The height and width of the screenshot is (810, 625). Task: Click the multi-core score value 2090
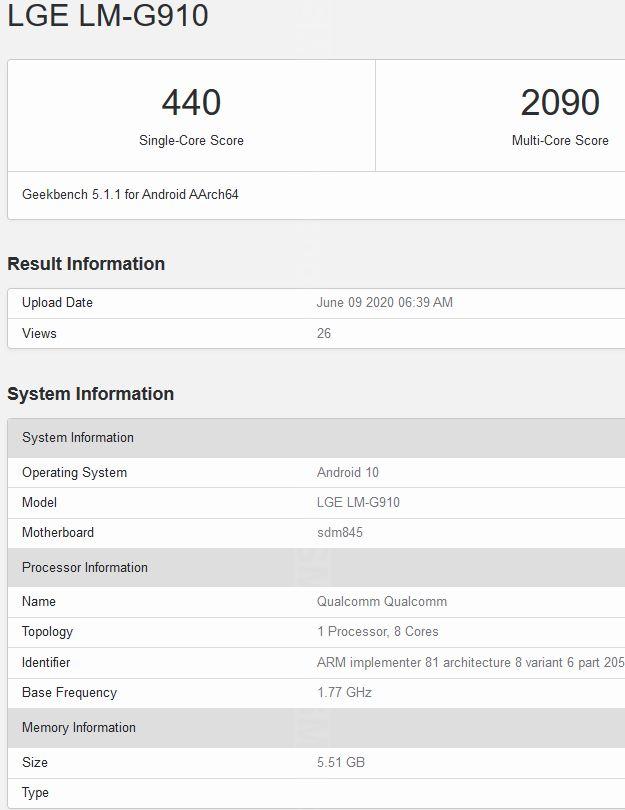point(560,103)
